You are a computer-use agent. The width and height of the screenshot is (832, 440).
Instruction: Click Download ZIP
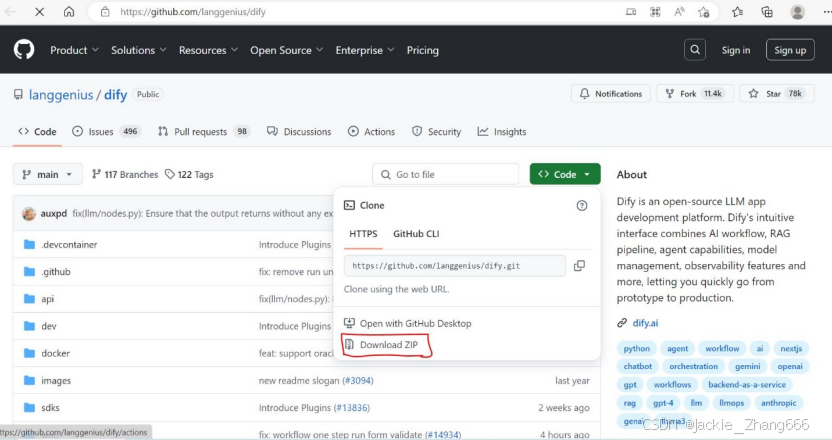[388, 344]
